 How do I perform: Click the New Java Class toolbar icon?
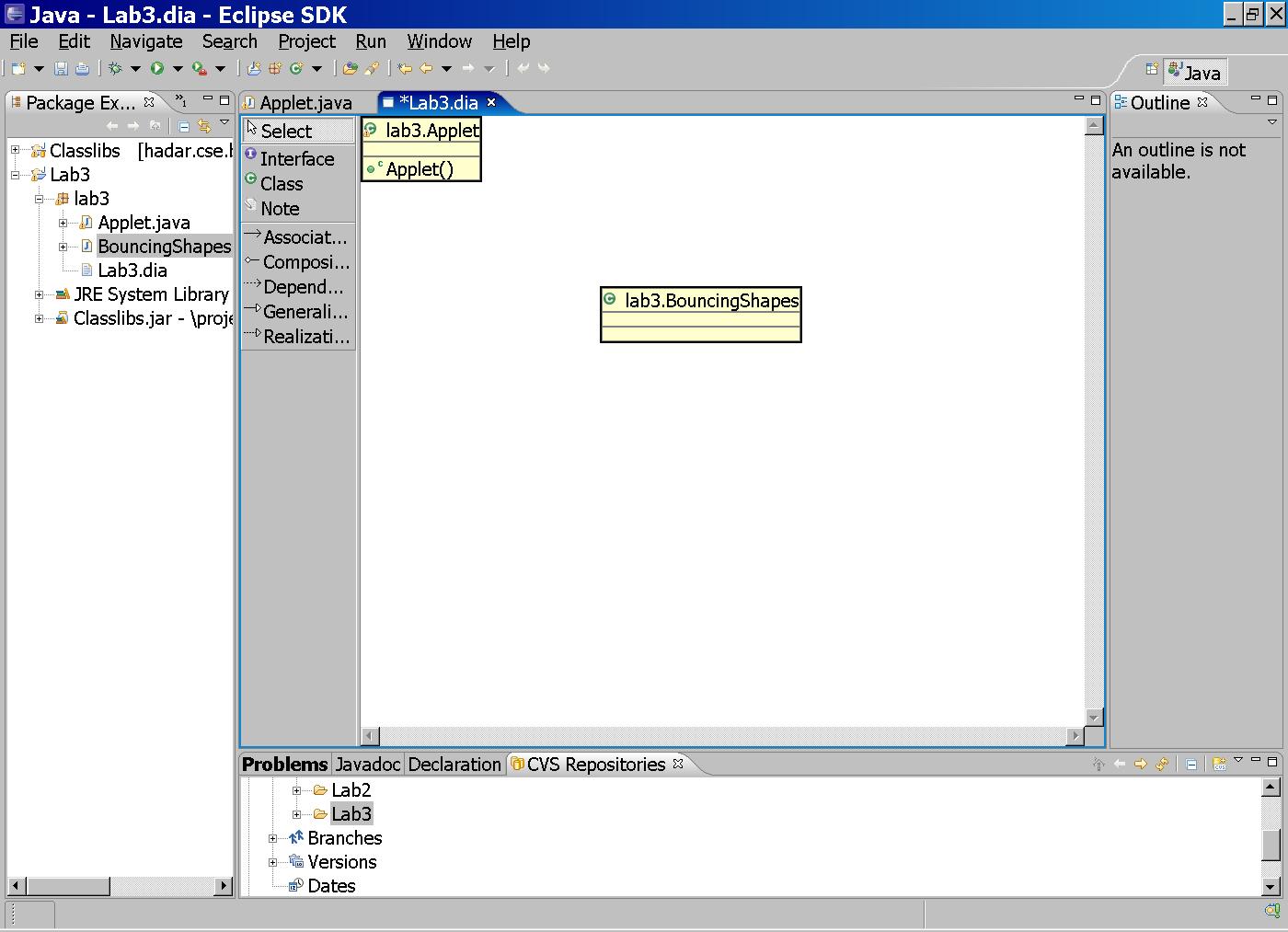pos(296,68)
